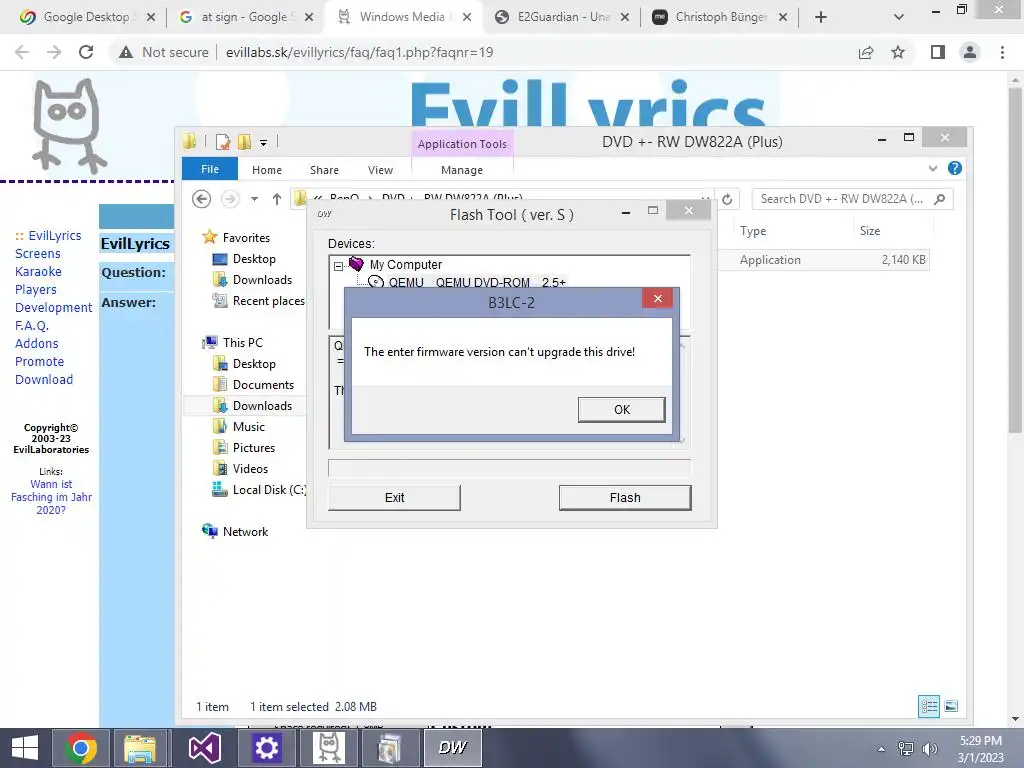Expand the Explorer ribbon with the chevron

[933, 168]
